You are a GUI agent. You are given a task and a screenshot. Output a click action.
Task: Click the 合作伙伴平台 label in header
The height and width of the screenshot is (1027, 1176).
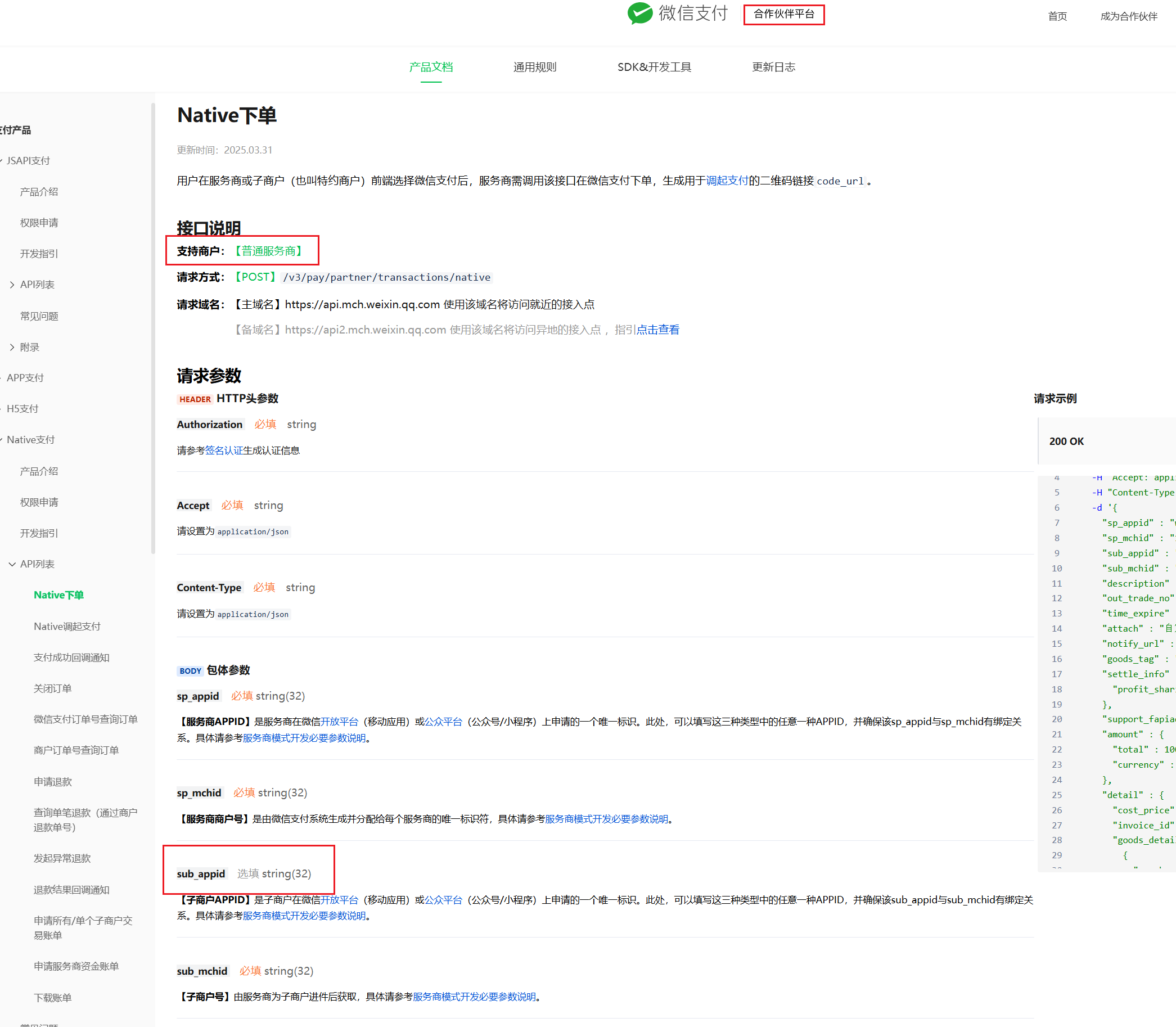tap(783, 14)
